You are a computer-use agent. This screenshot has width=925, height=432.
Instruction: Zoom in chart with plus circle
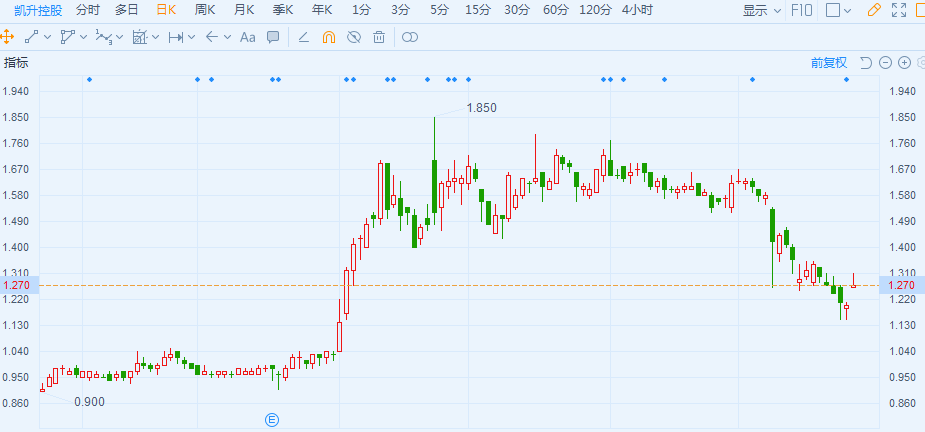pos(904,63)
